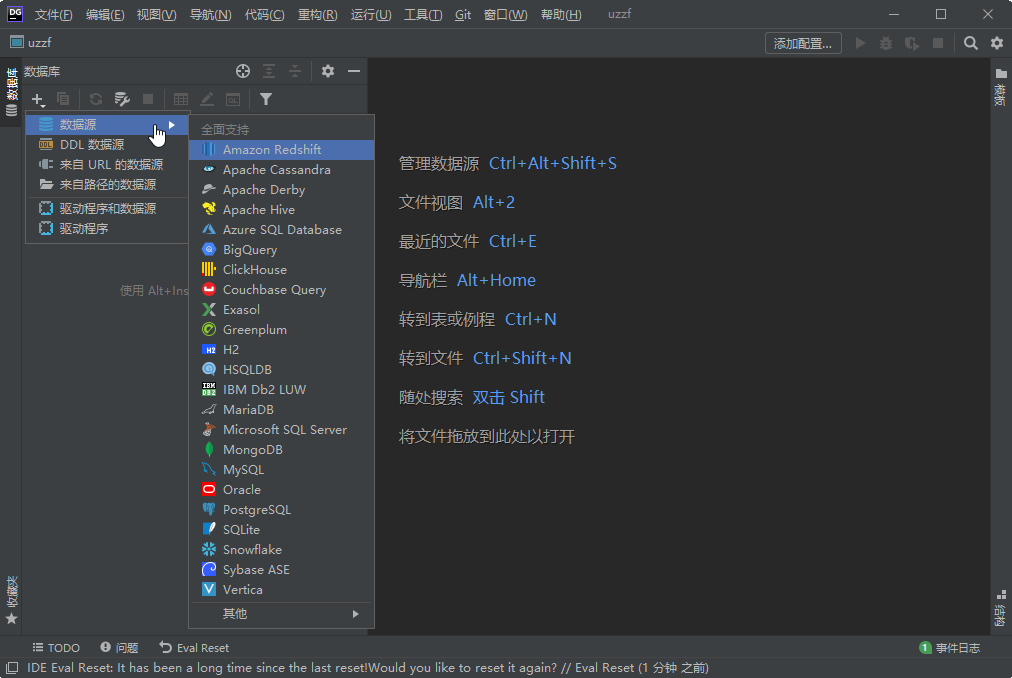Choose Microsoft SQL Server data source
Image resolution: width=1012 pixels, height=678 pixels.
tap(281, 430)
